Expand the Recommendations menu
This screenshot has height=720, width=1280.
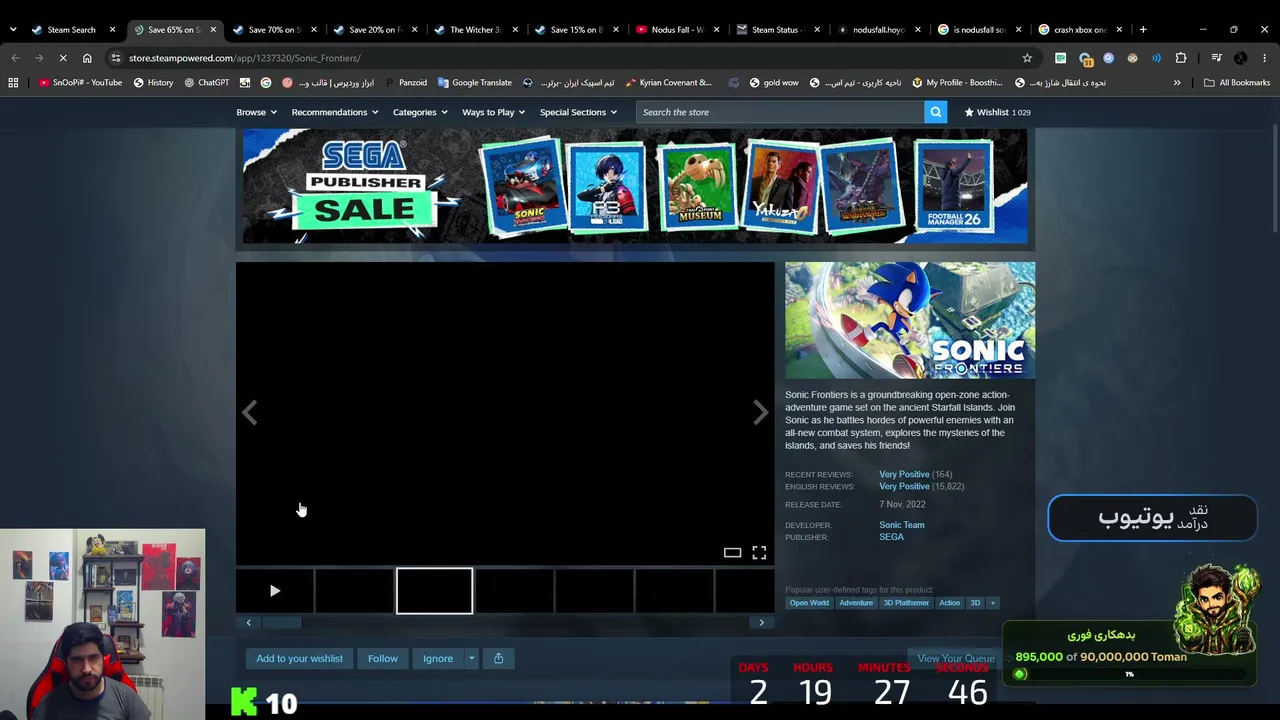[335, 112]
